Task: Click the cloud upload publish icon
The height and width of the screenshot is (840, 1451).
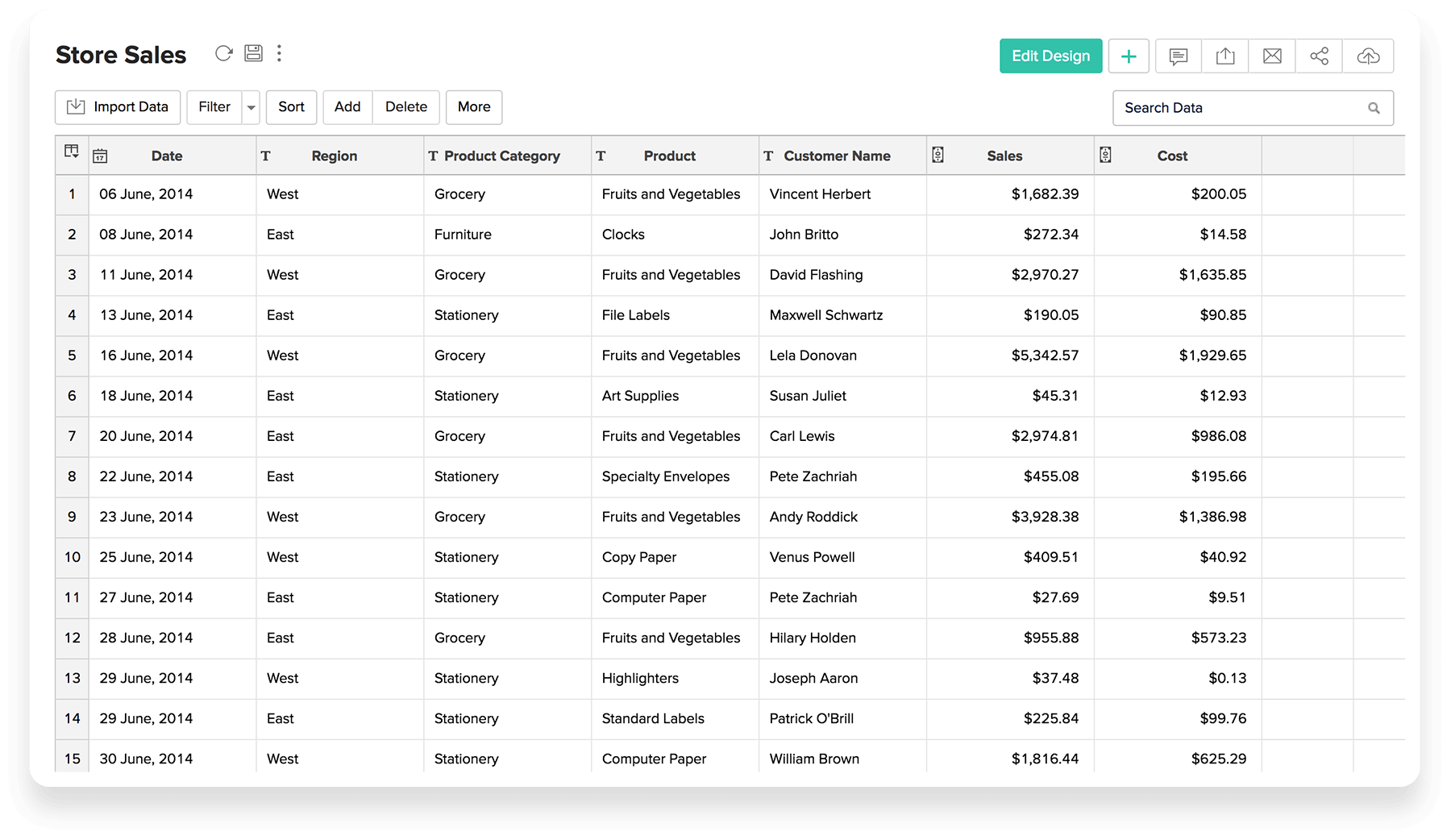Action: tap(1368, 56)
